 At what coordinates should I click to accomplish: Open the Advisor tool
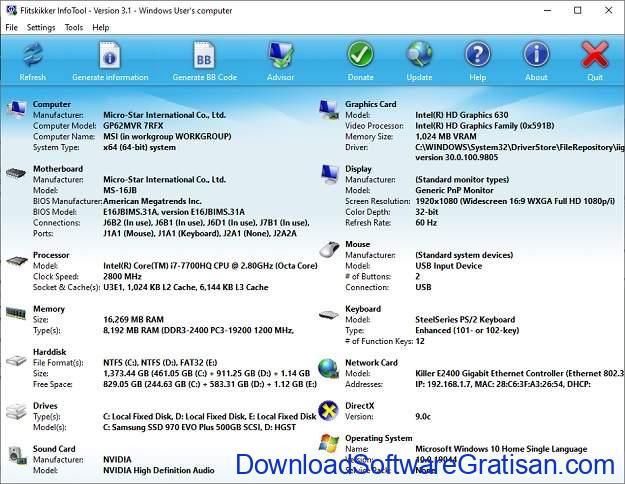point(281,55)
